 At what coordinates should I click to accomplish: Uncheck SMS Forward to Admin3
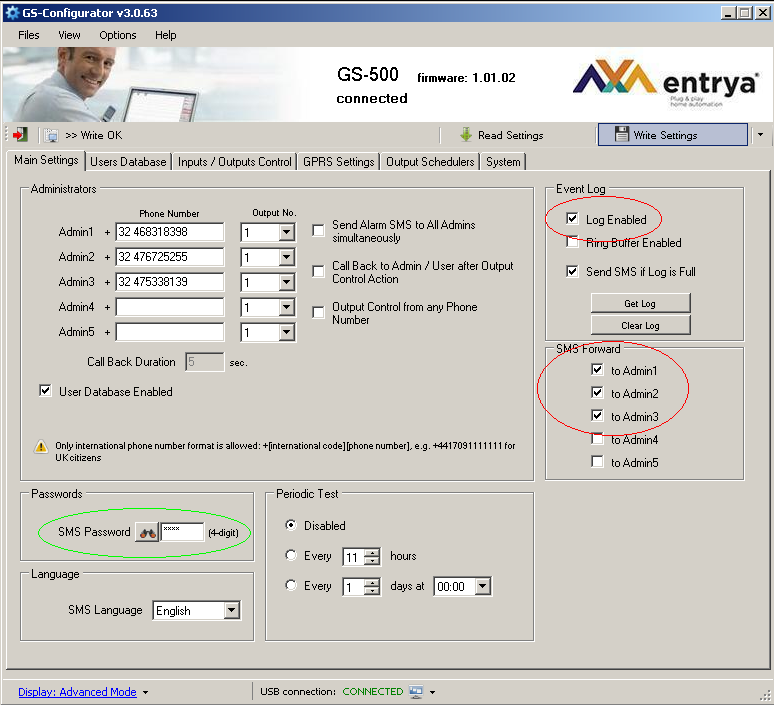point(597,416)
